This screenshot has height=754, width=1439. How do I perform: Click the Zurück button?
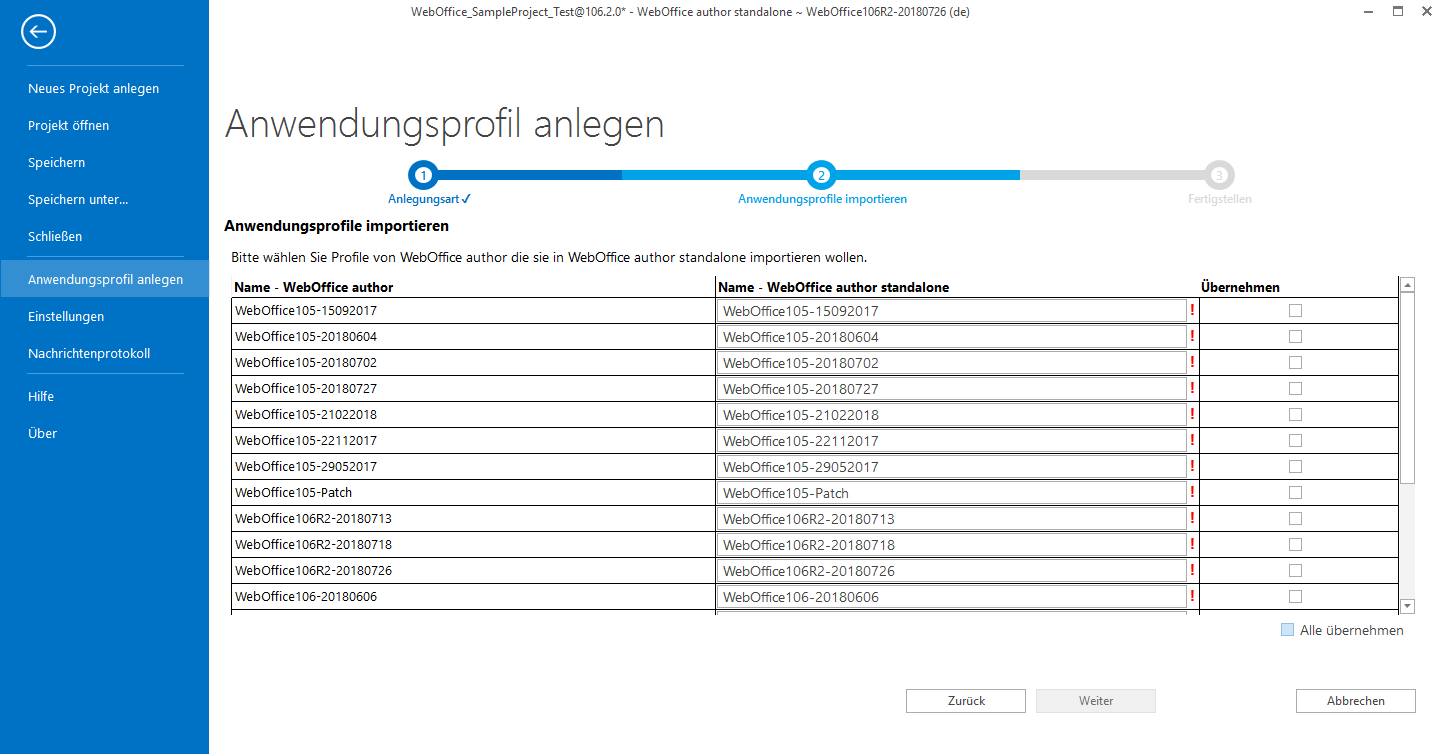pos(965,700)
